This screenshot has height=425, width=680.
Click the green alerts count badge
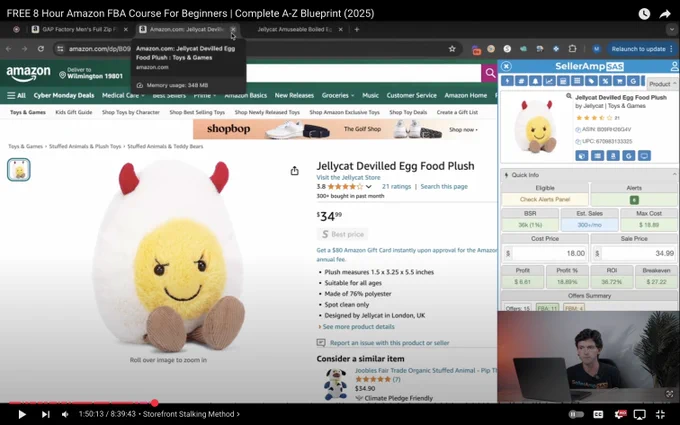pyautogui.click(x=634, y=200)
